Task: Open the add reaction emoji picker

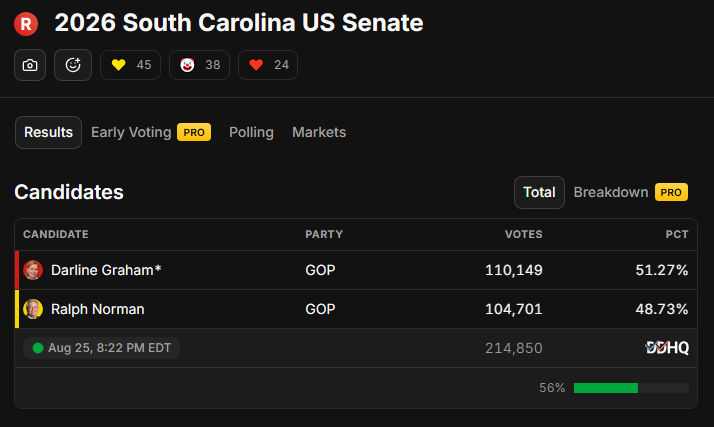Action: pyautogui.click(x=73, y=65)
